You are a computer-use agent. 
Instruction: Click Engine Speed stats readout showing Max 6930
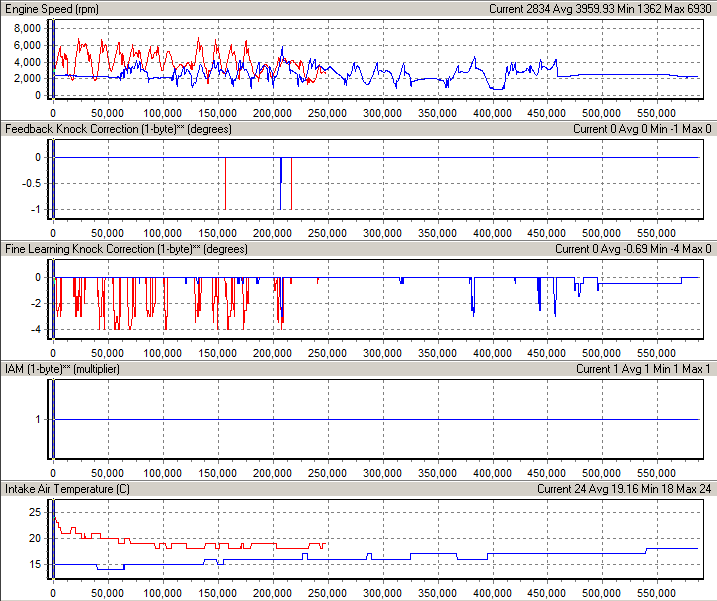point(600,8)
